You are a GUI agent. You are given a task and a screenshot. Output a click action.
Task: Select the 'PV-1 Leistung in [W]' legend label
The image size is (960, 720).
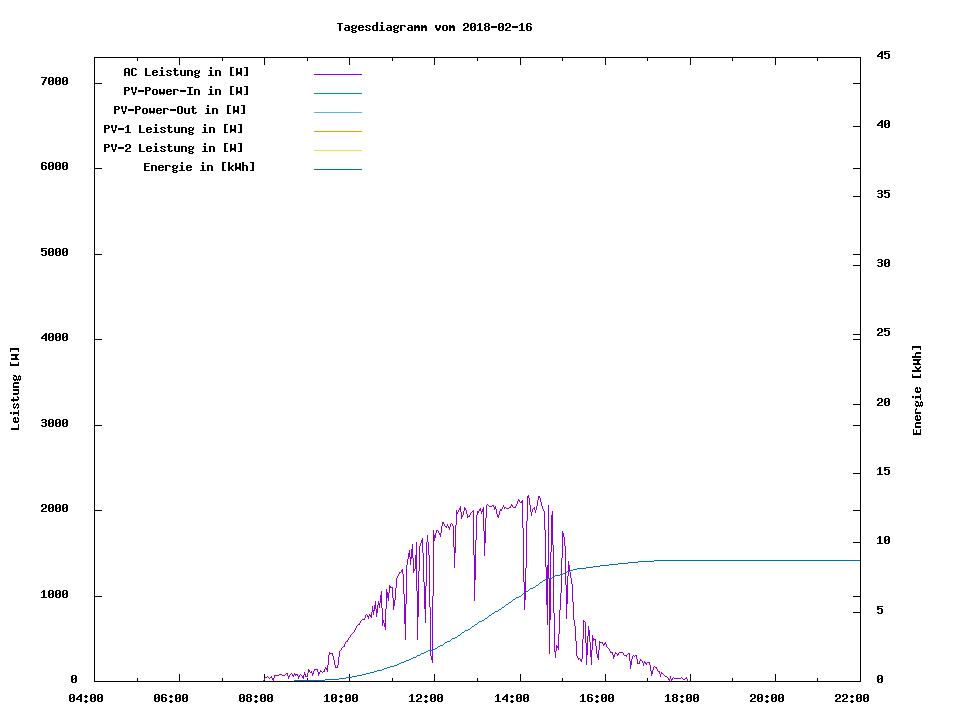[174, 129]
